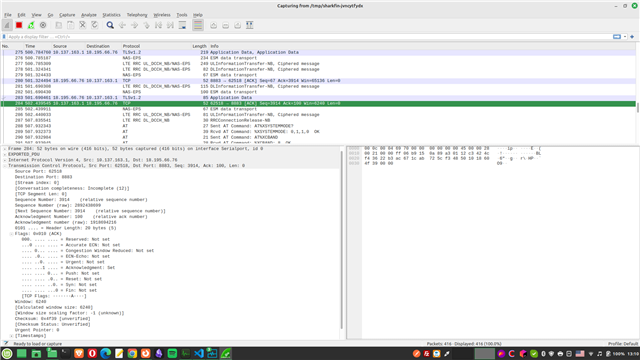Select packet 287 RRCConnectionRelease-NB row
This screenshot has width=640, height=360.
coord(318,120)
